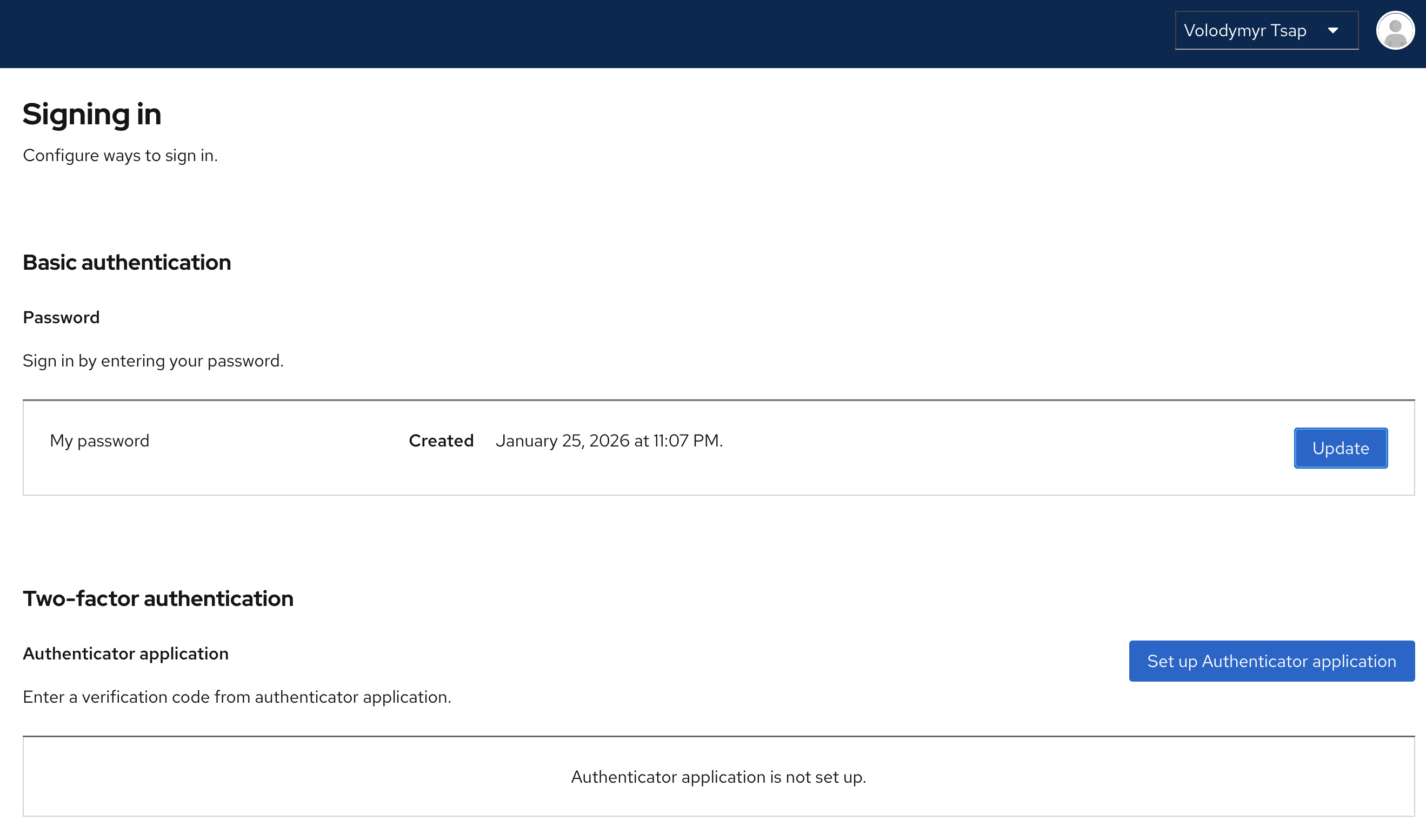Screen dimensions: 1426x840
Task: Click the Authenticator application subheading
Action: pos(125,654)
